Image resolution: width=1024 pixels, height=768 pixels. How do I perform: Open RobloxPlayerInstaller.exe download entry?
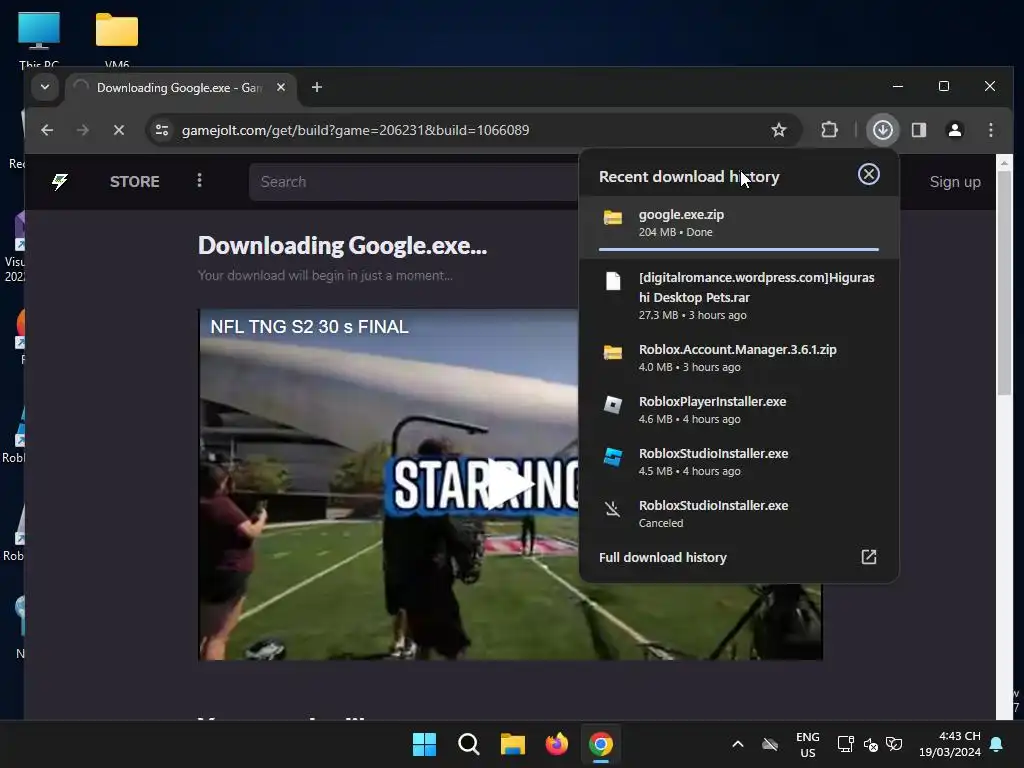pyautogui.click(x=739, y=409)
